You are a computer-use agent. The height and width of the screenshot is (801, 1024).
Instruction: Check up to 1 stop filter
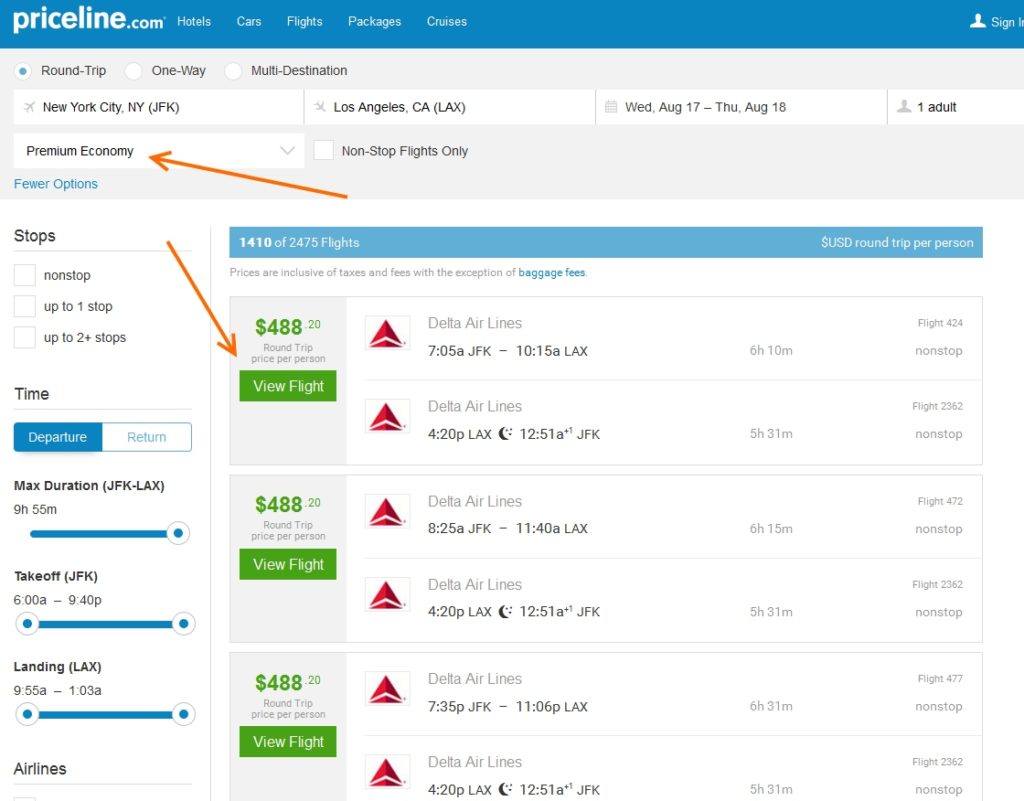tap(27, 306)
